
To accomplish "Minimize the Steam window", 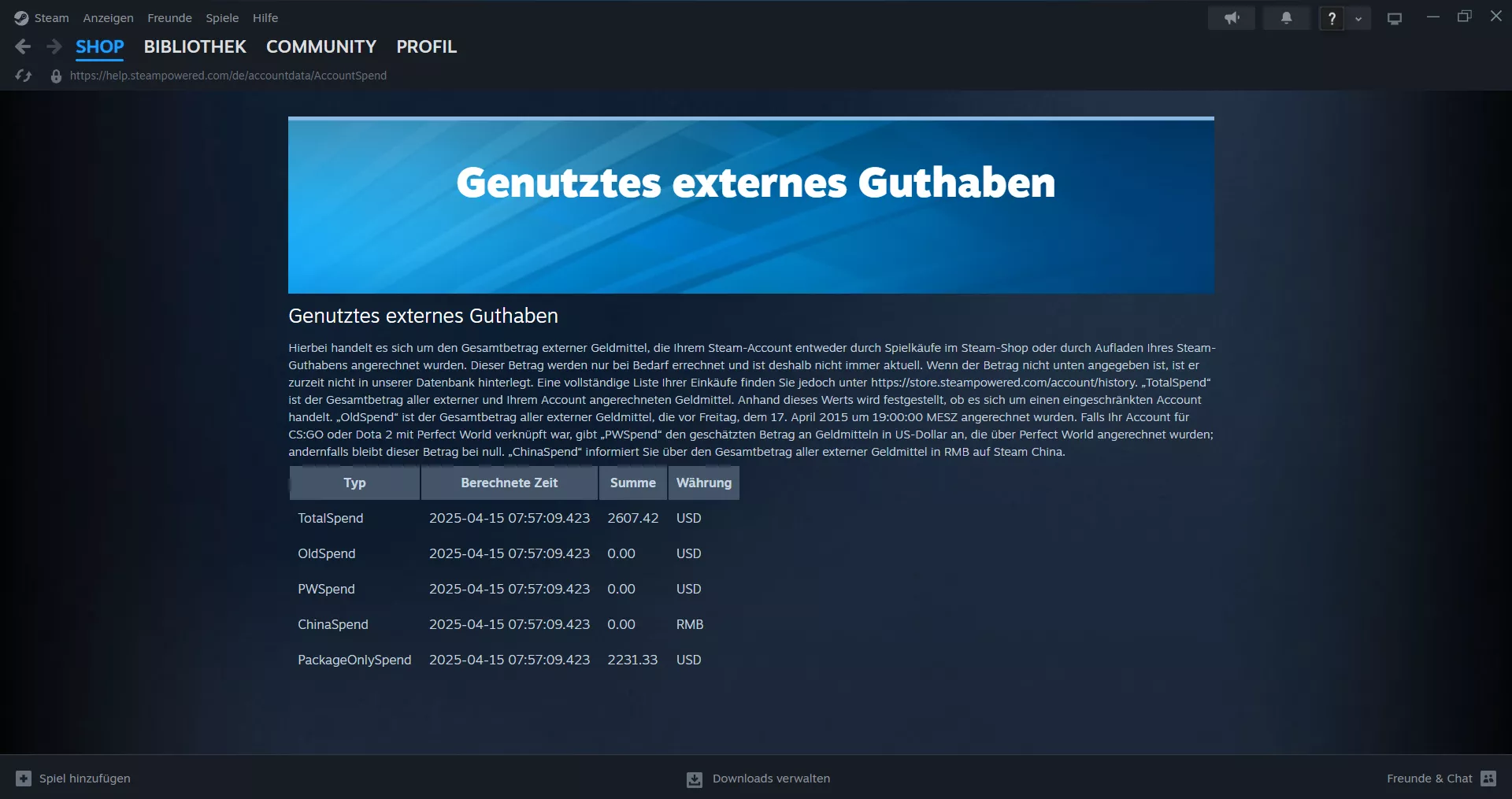I will pos(1433,17).
